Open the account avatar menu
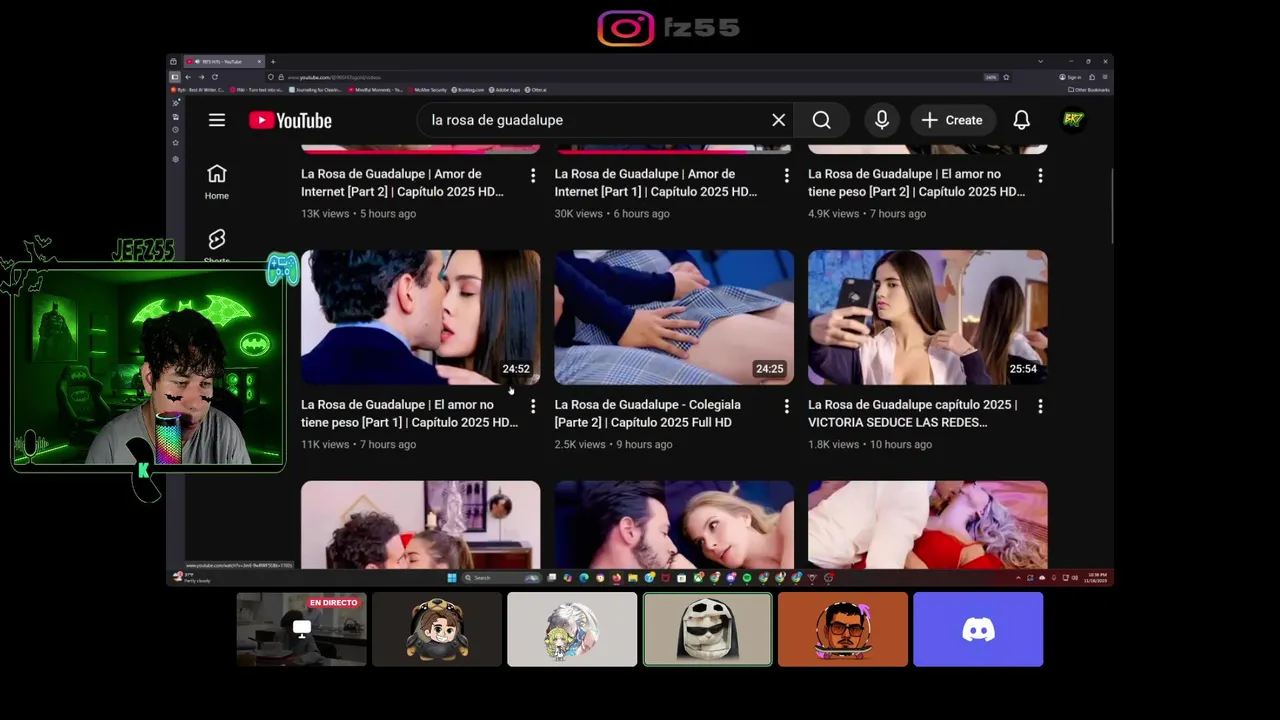The height and width of the screenshot is (720, 1280). (x=1073, y=120)
